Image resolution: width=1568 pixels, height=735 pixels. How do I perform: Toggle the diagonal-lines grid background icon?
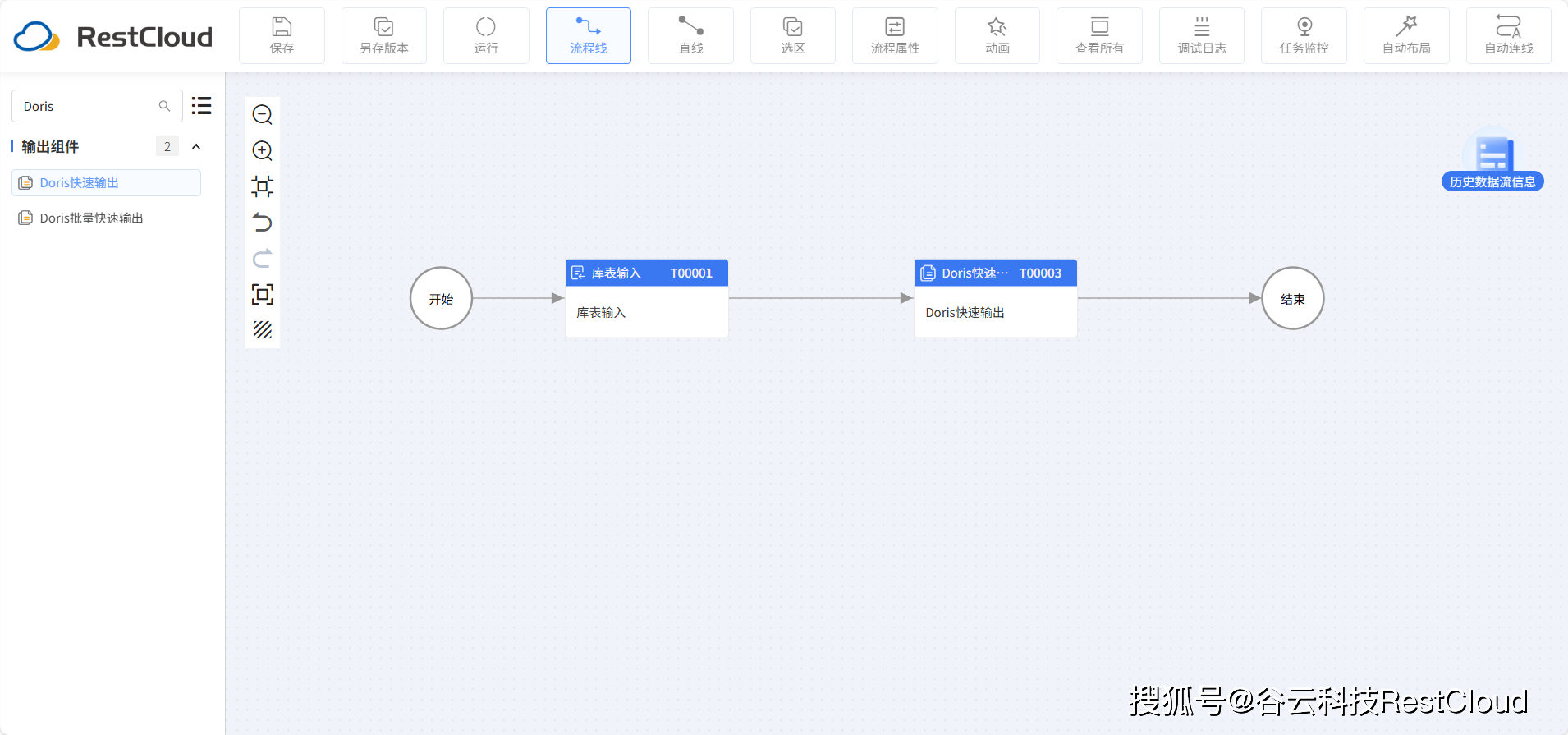click(262, 330)
